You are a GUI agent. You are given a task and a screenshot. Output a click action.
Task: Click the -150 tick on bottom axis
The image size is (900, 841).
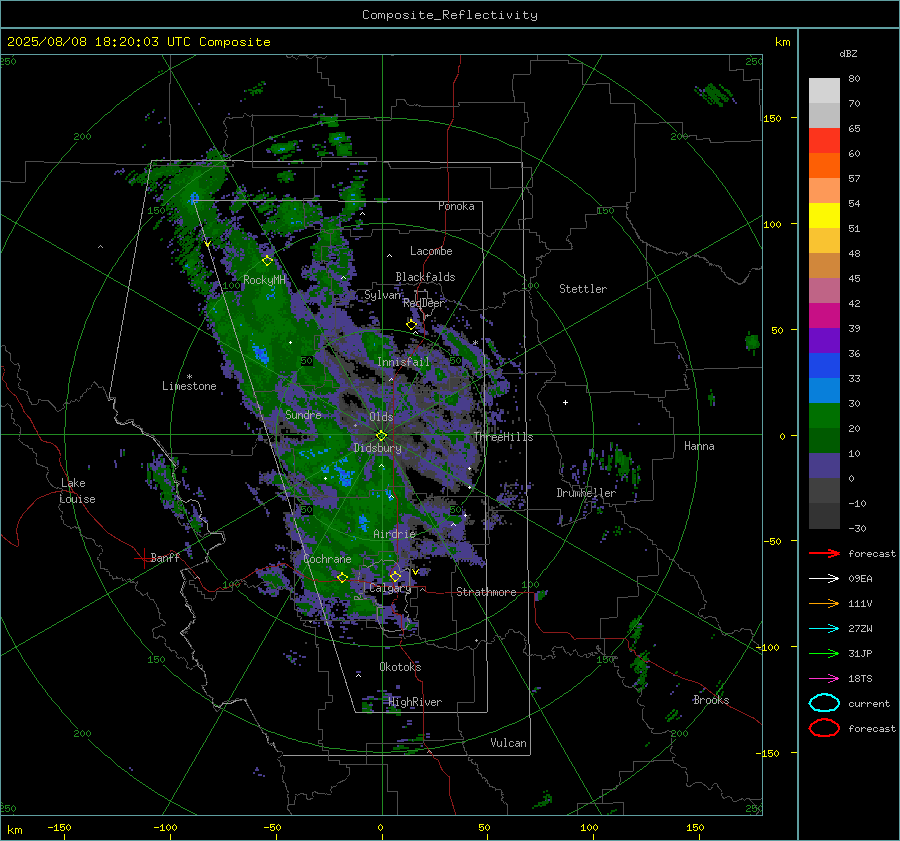pyautogui.click(x=59, y=827)
